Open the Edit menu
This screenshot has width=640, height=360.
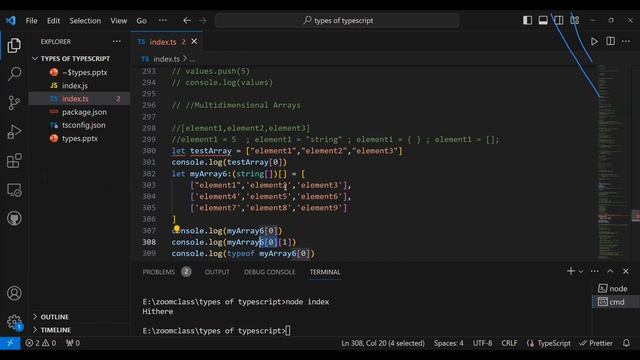(x=53, y=20)
